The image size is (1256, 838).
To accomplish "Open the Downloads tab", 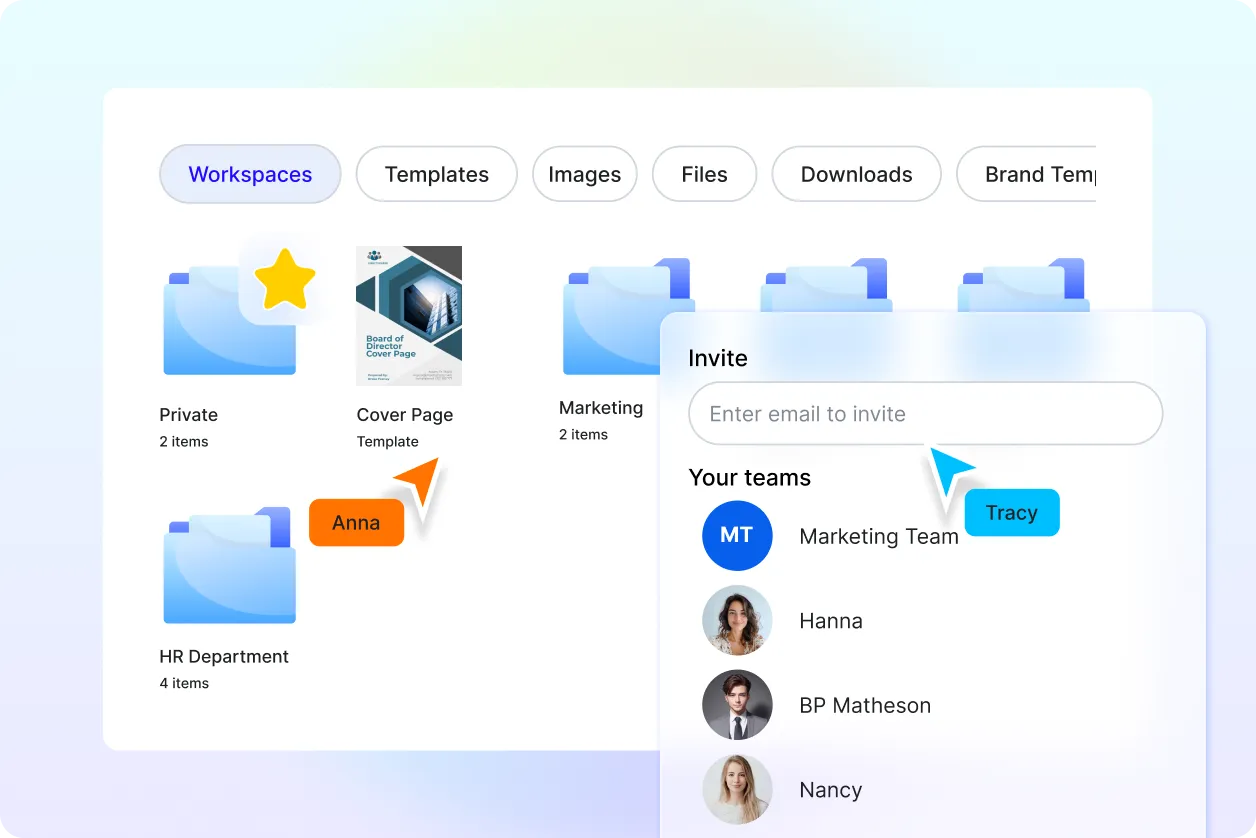I will [x=856, y=174].
